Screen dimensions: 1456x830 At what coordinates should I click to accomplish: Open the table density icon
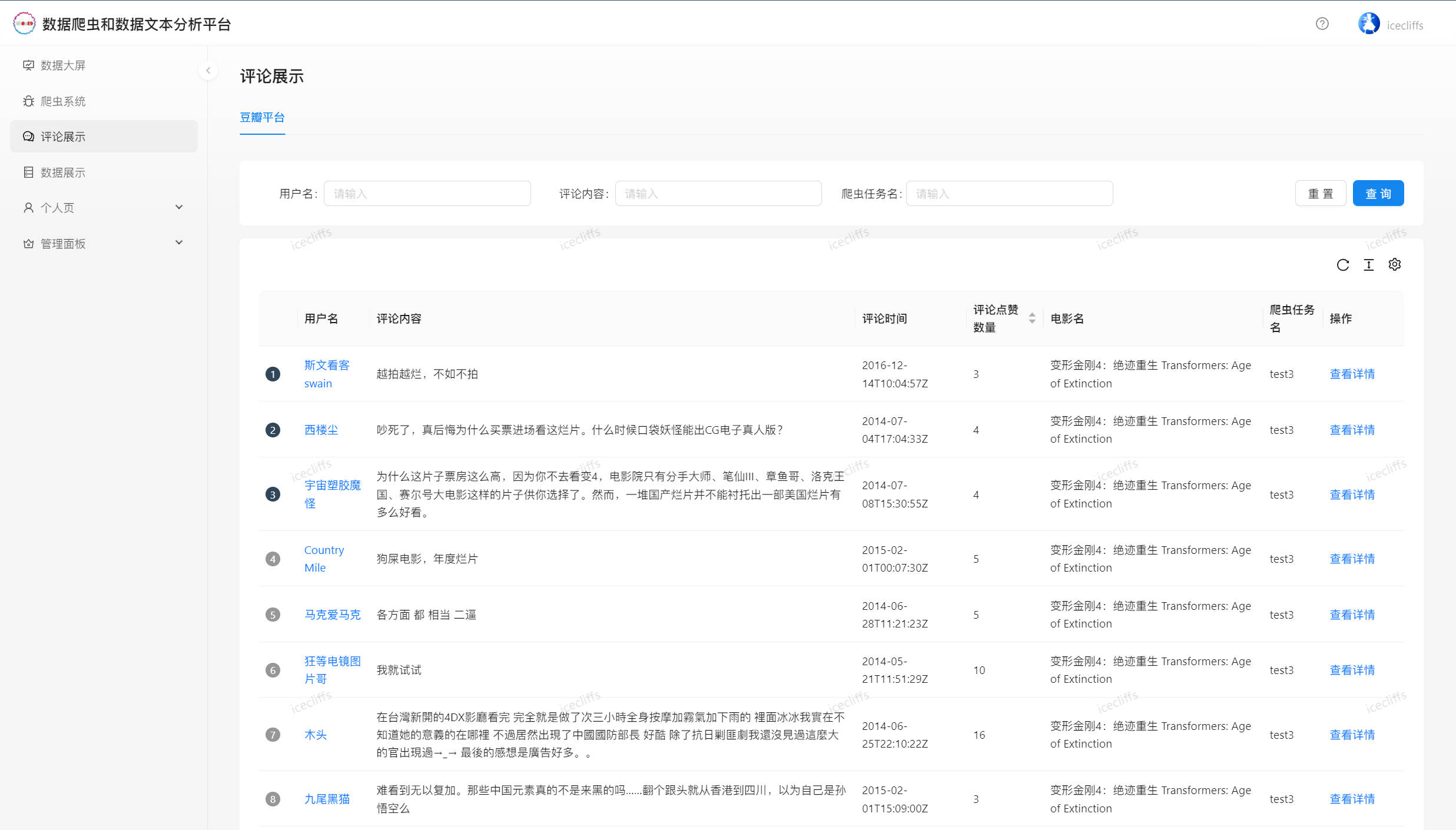pos(1368,265)
